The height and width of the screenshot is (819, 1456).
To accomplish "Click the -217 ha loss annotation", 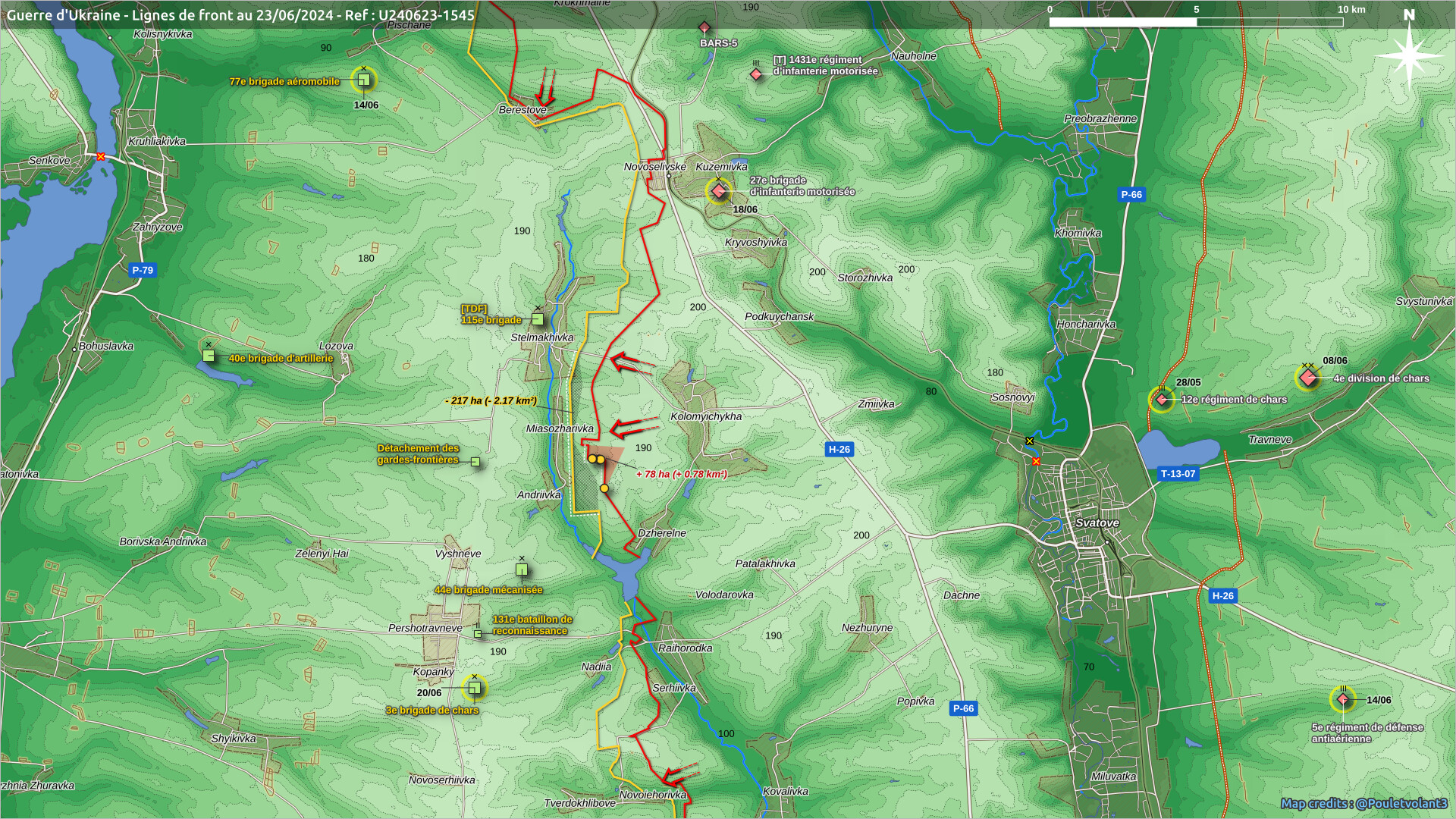I will (491, 400).
